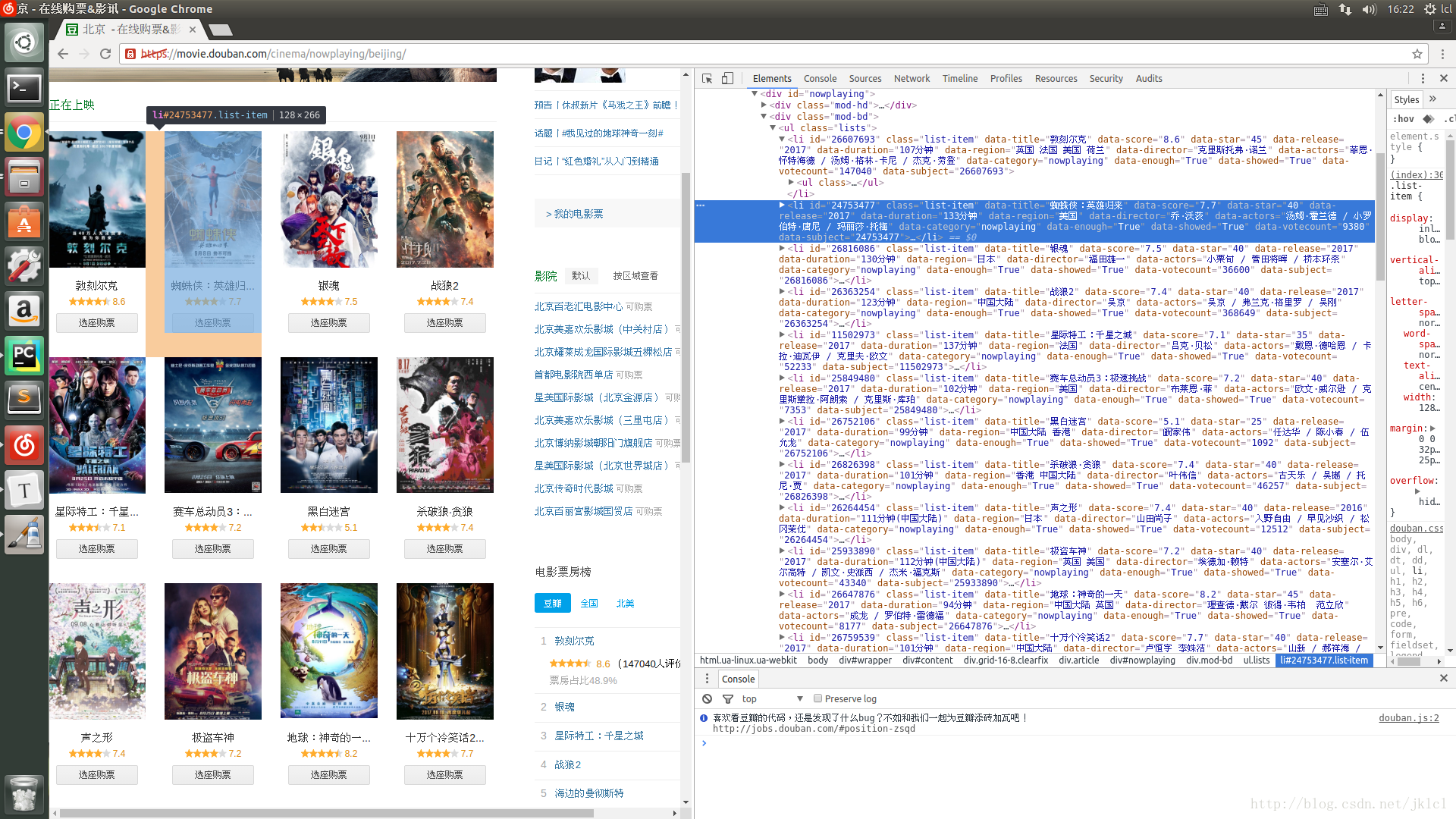Open Trash in the launcher
The width and height of the screenshot is (1456, 819).
click(x=24, y=793)
